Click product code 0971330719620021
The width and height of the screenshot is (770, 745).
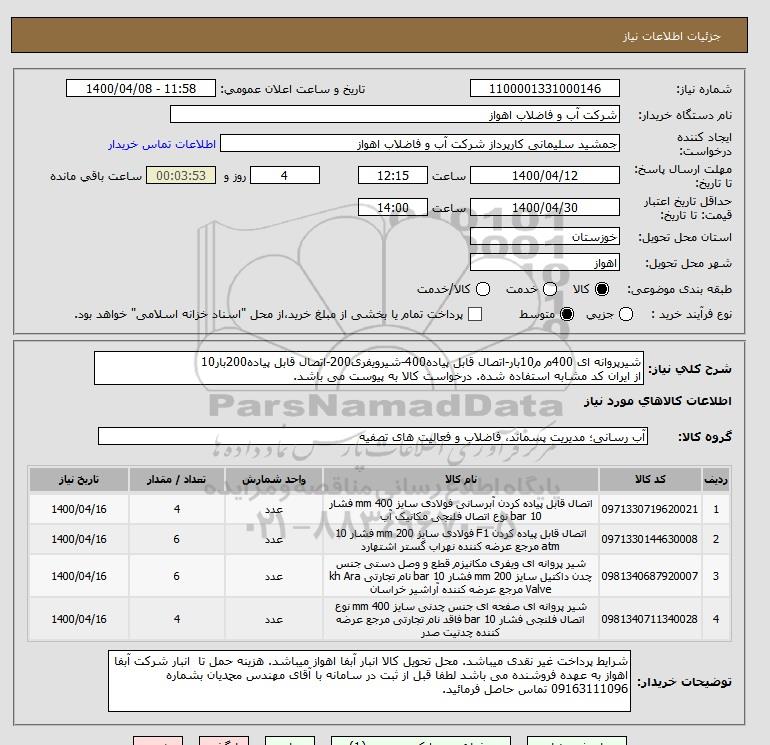pyautogui.click(x=650, y=509)
